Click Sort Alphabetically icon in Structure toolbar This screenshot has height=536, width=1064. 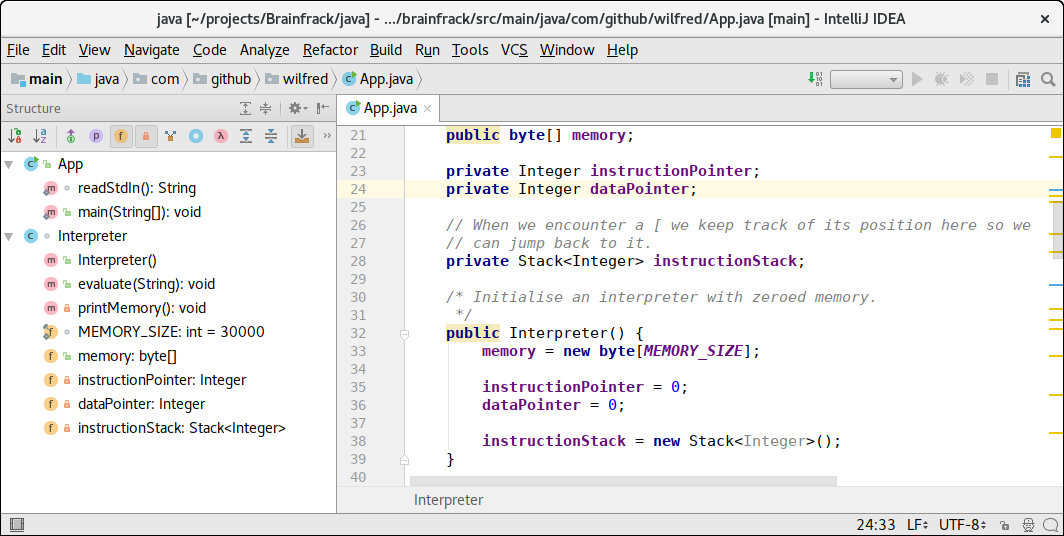pos(40,136)
